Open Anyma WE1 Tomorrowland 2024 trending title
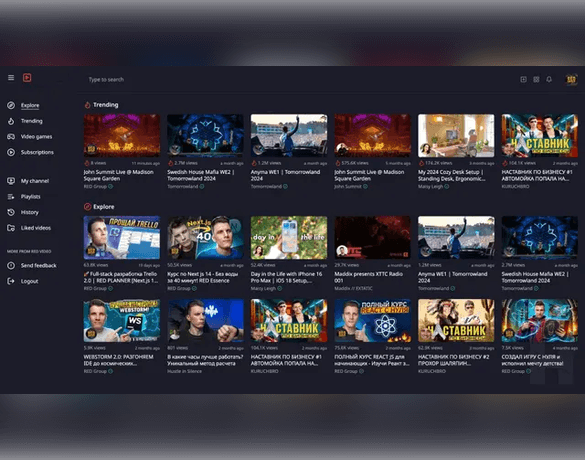This screenshot has width=585, height=460. tap(285, 175)
